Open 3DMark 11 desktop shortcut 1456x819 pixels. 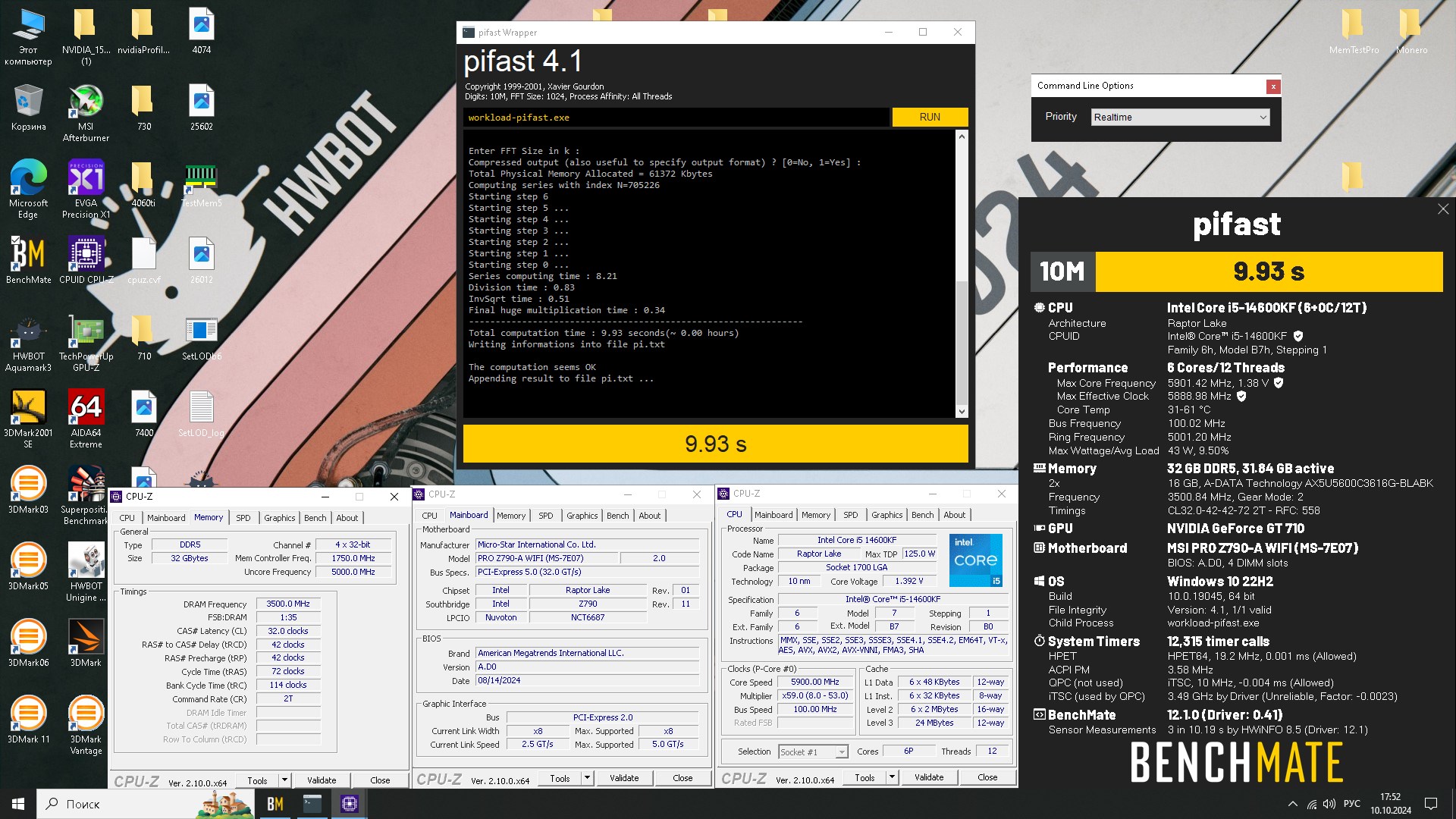pos(28,720)
